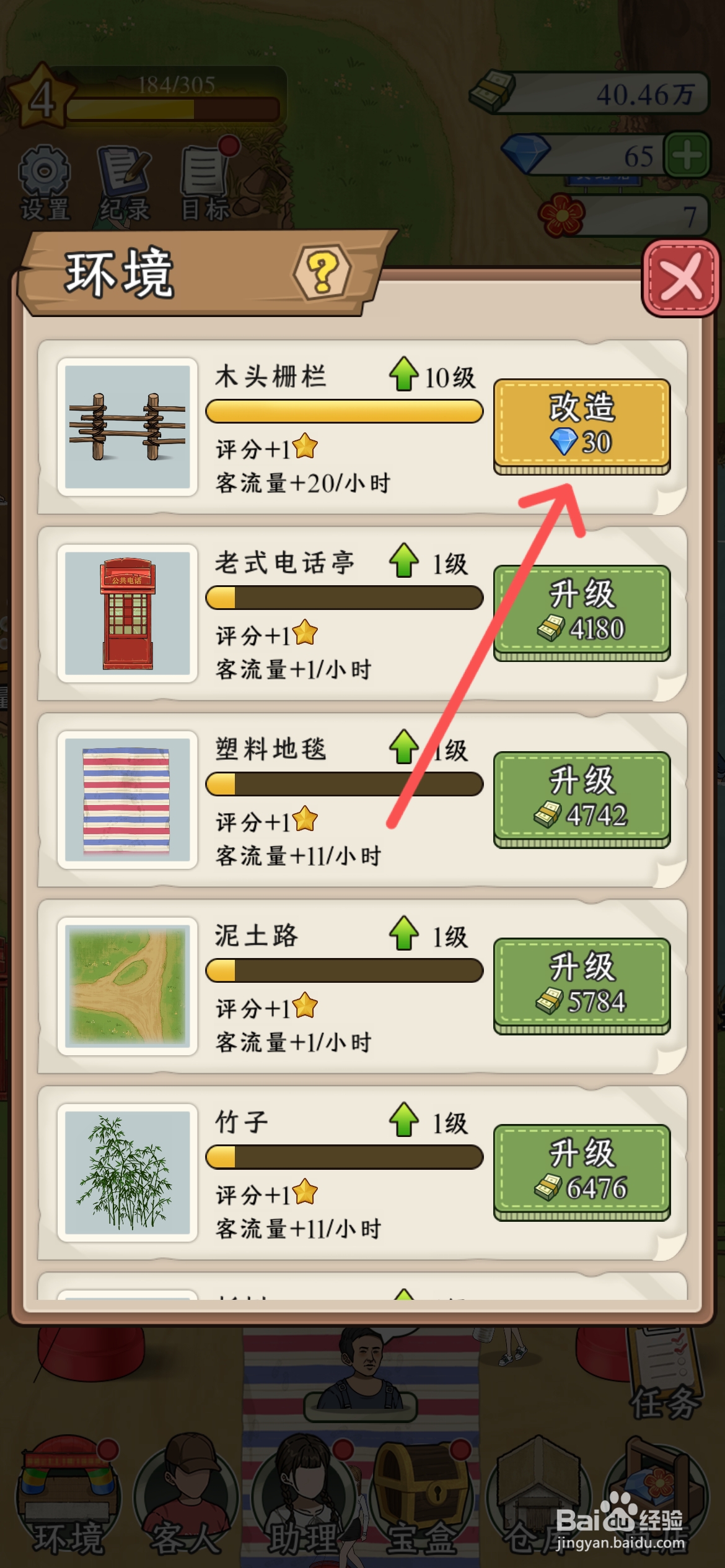Upgrade 泥土路 for 5784 cash

coord(581,986)
